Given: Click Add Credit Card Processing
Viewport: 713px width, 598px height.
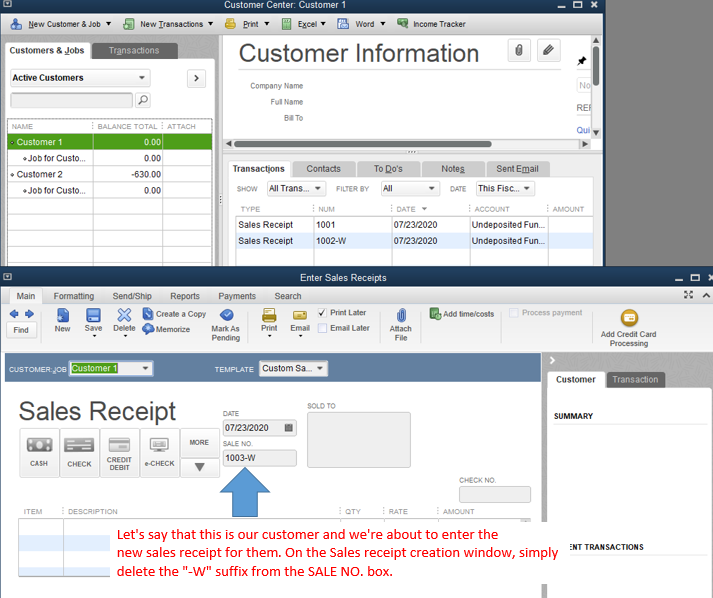Looking at the screenshot, I should [x=629, y=328].
